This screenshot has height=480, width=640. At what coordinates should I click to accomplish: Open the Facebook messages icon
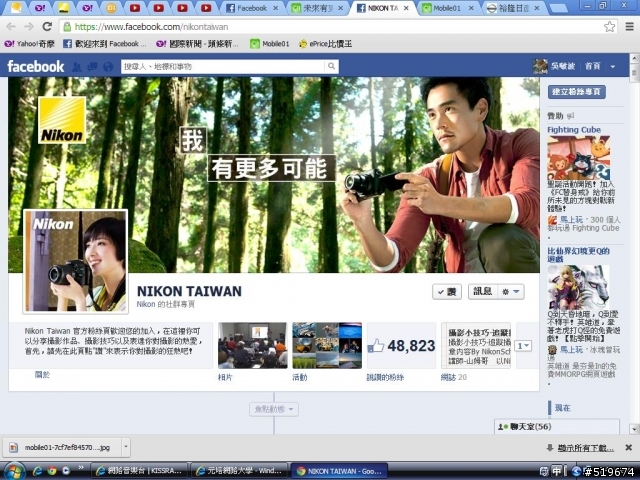(93, 67)
